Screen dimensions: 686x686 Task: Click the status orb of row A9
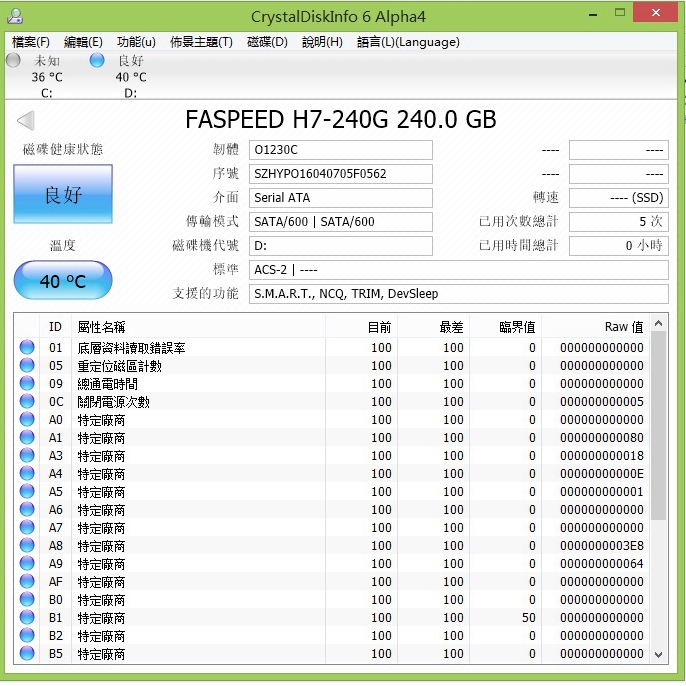(x=27, y=564)
